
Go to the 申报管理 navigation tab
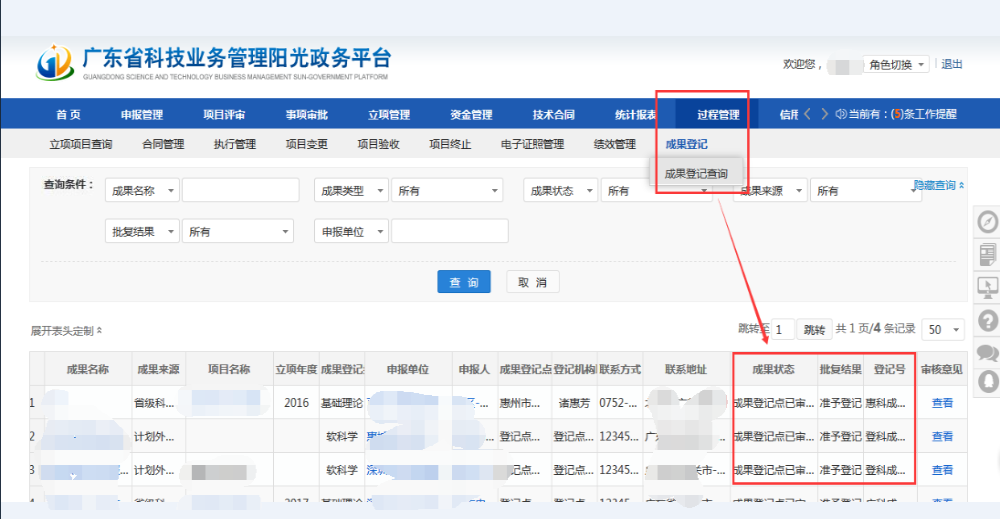coord(142,114)
